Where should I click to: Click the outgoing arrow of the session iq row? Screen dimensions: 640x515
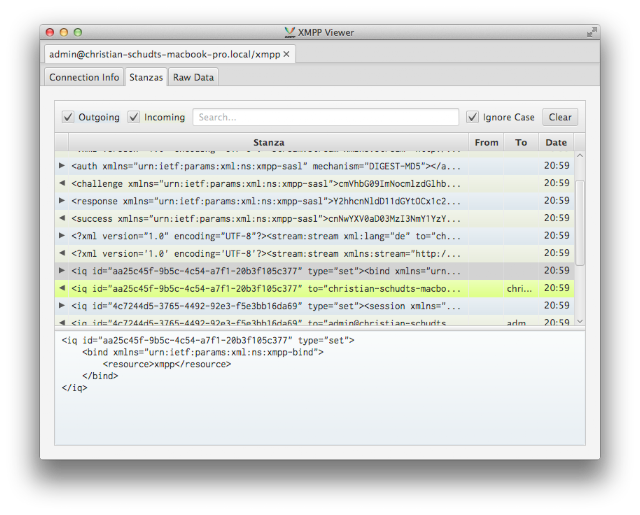(x=62, y=306)
